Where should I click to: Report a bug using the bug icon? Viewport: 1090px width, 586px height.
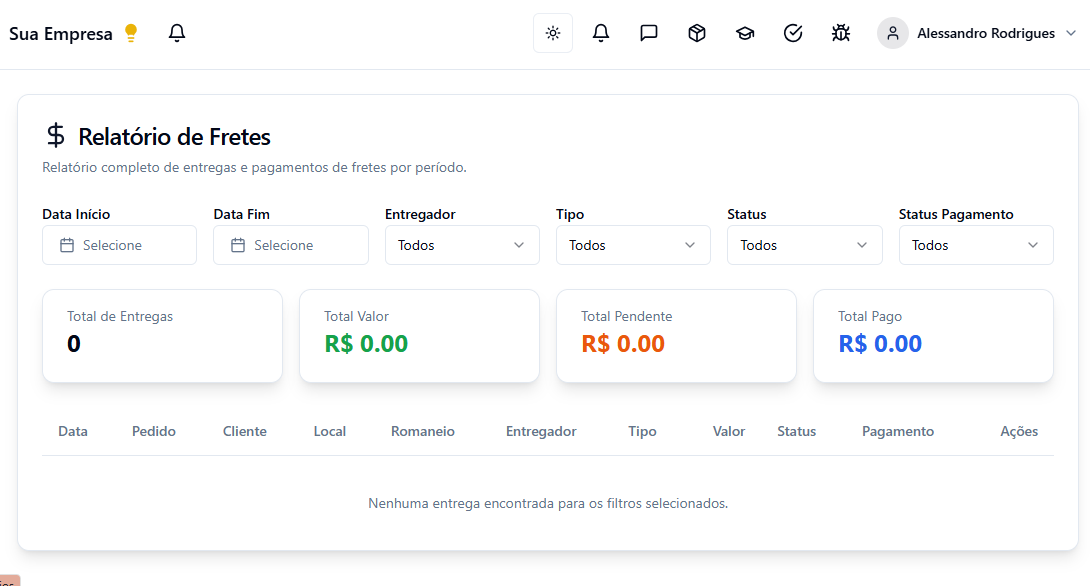pyautogui.click(x=841, y=32)
